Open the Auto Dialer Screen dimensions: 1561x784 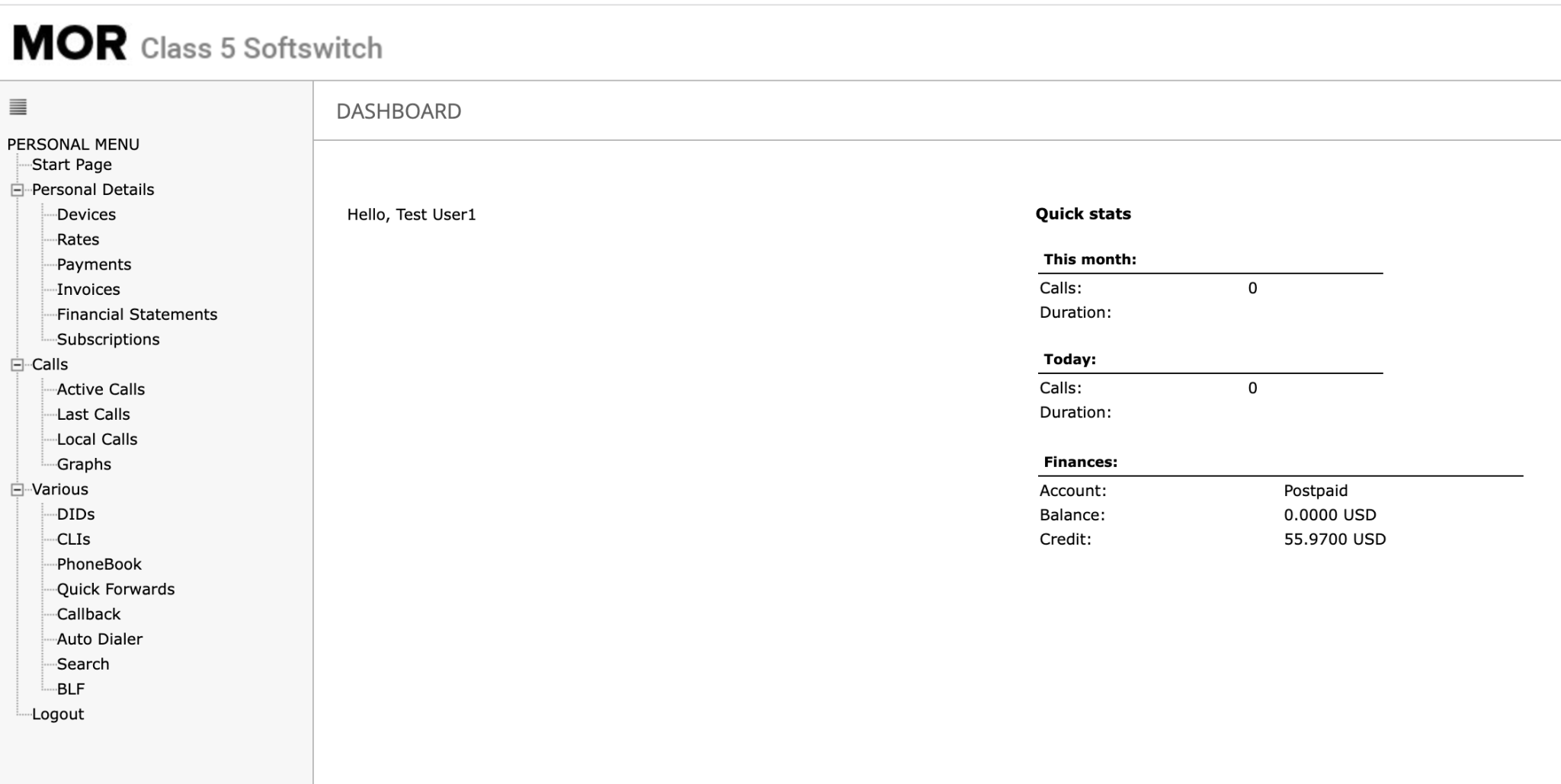99,638
